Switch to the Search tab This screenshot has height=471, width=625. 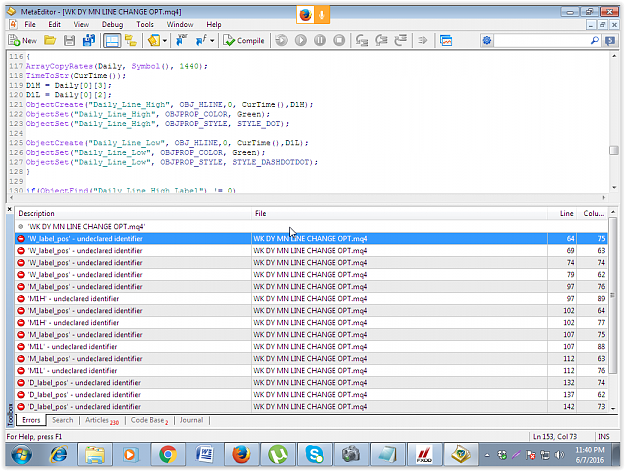63,420
